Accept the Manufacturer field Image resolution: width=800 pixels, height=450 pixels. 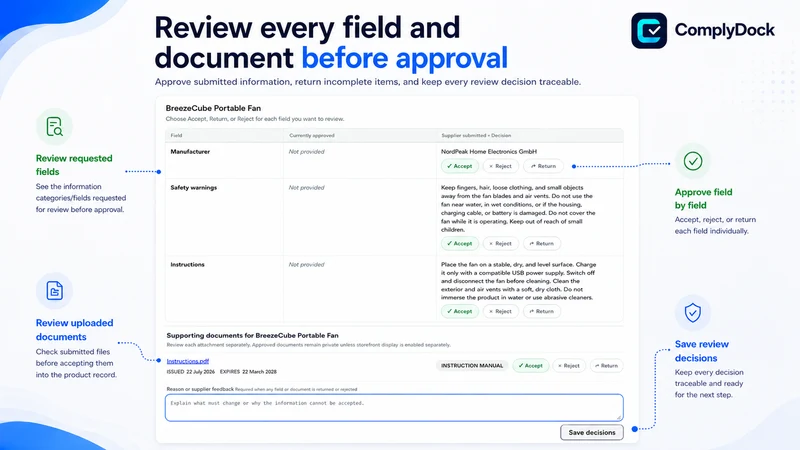[x=460, y=166]
